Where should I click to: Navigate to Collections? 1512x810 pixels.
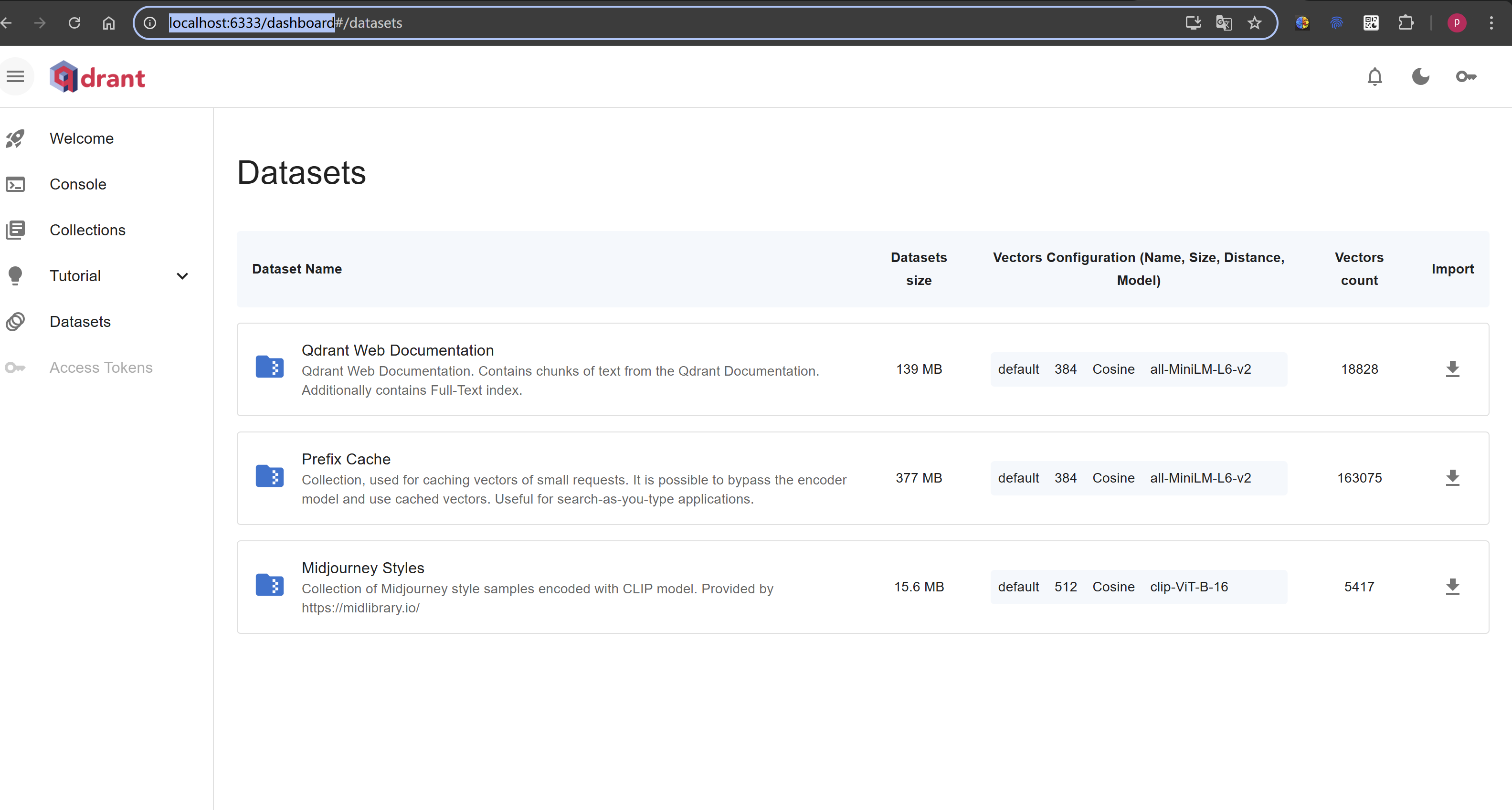tap(87, 230)
